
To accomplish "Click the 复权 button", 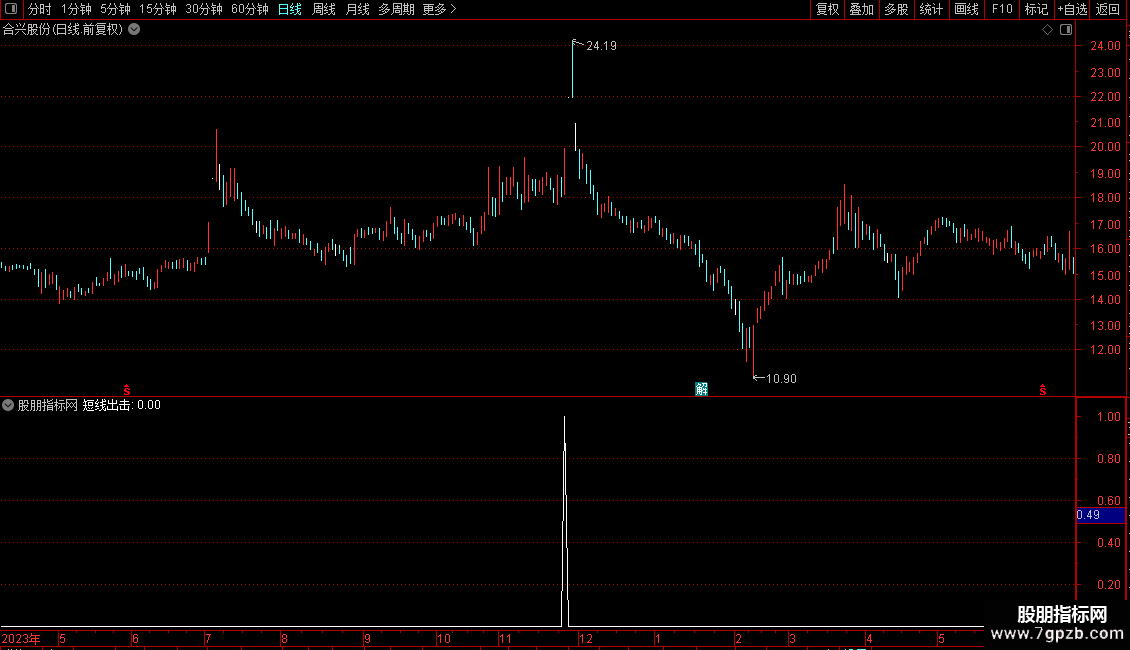I will [x=827, y=9].
